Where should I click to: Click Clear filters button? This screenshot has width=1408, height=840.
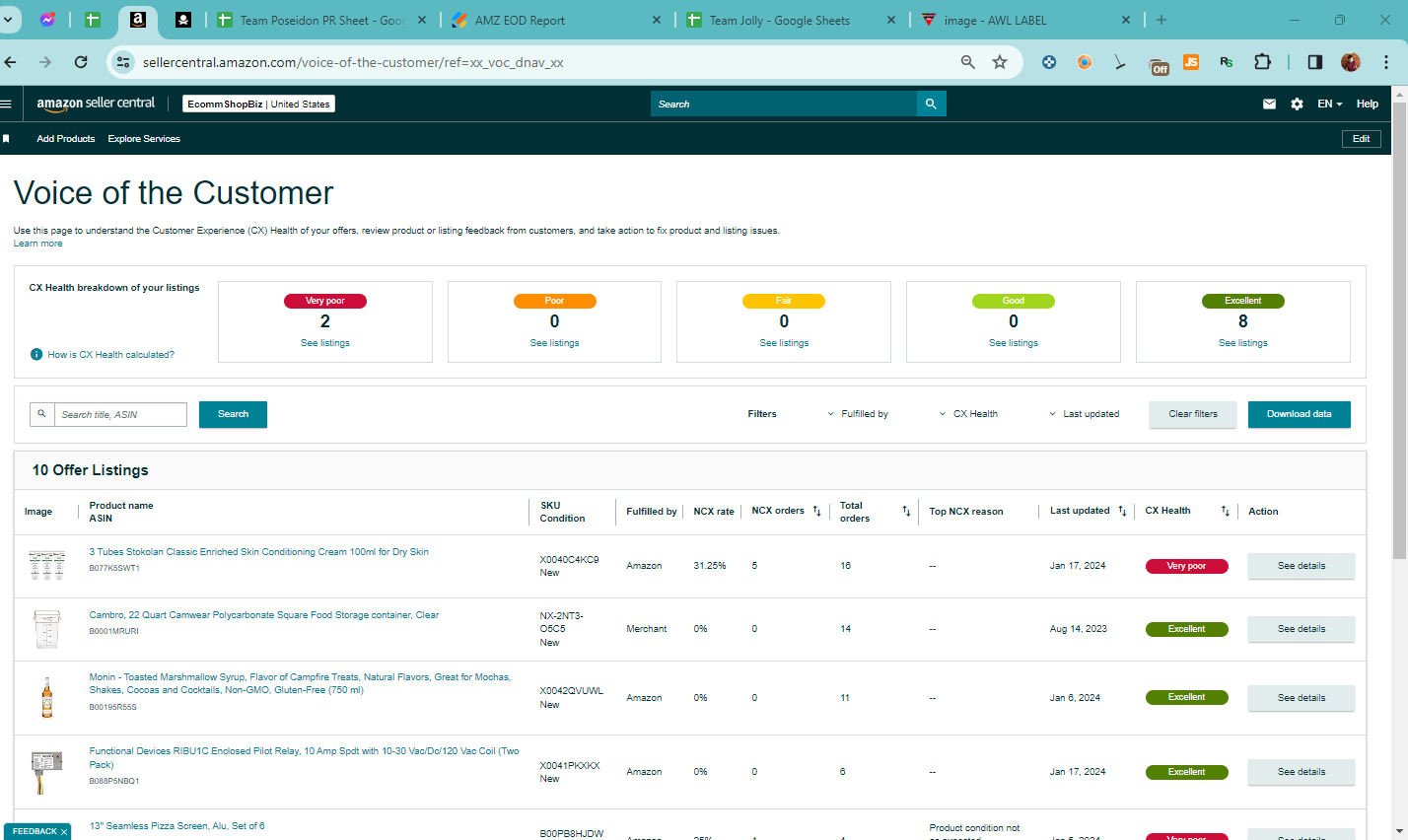(1192, 414)
